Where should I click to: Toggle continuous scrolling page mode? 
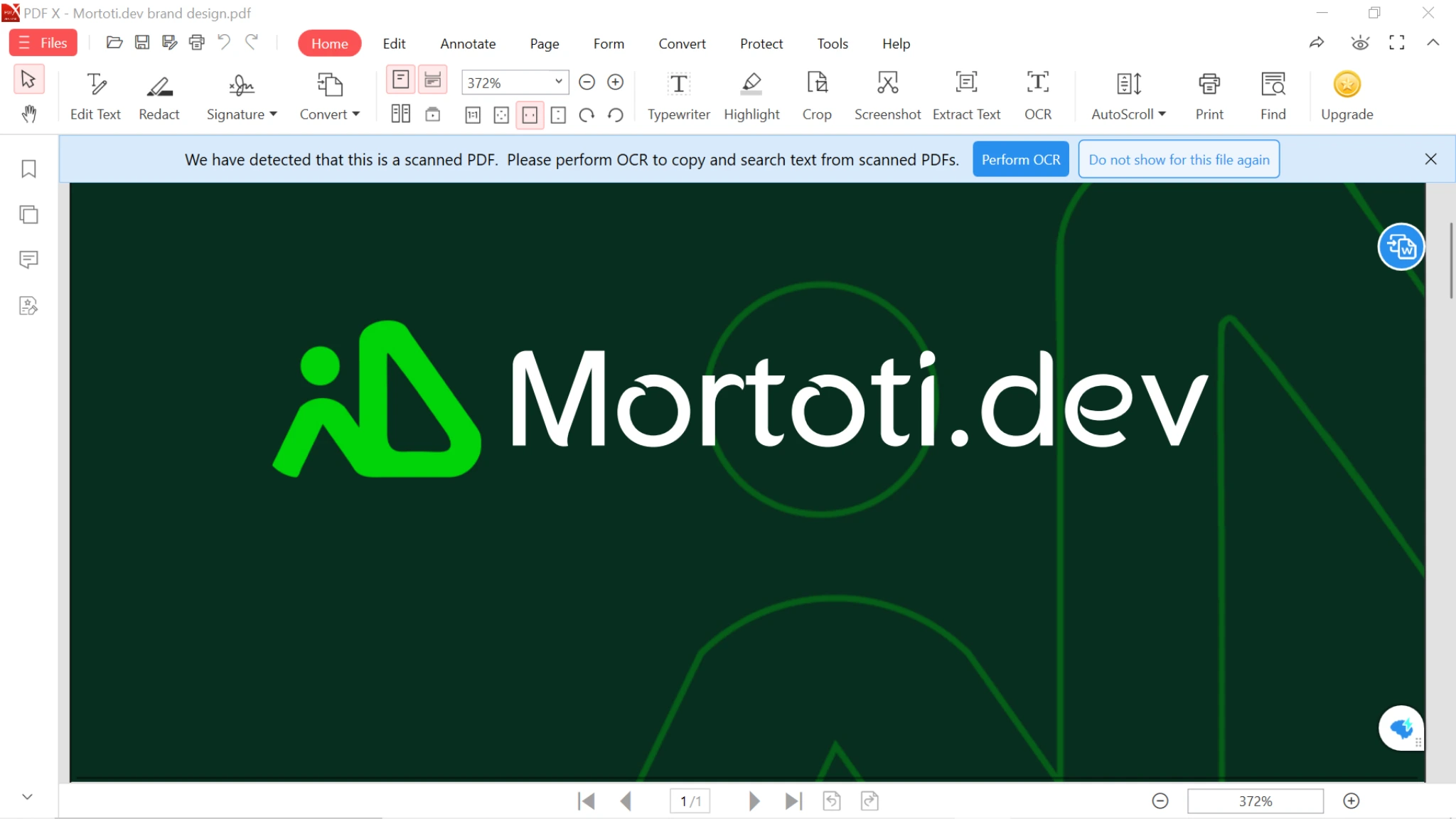(x=432, y=80)
